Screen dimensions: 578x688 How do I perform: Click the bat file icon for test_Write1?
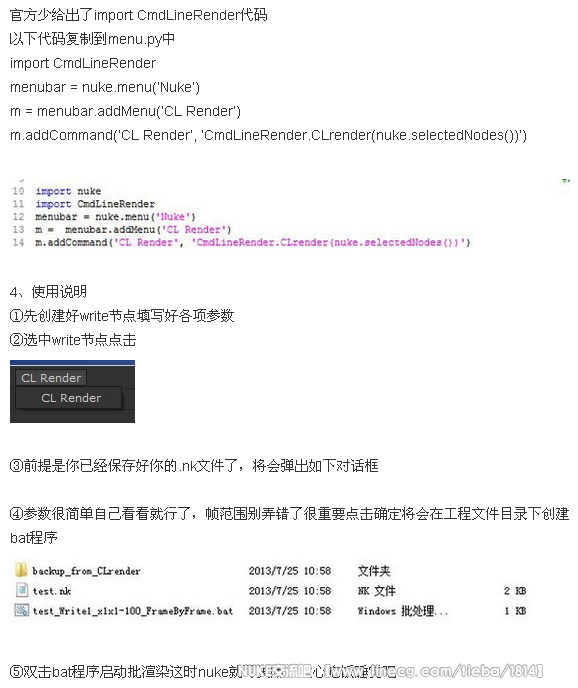pyautogui.click(x=22, y=610)
